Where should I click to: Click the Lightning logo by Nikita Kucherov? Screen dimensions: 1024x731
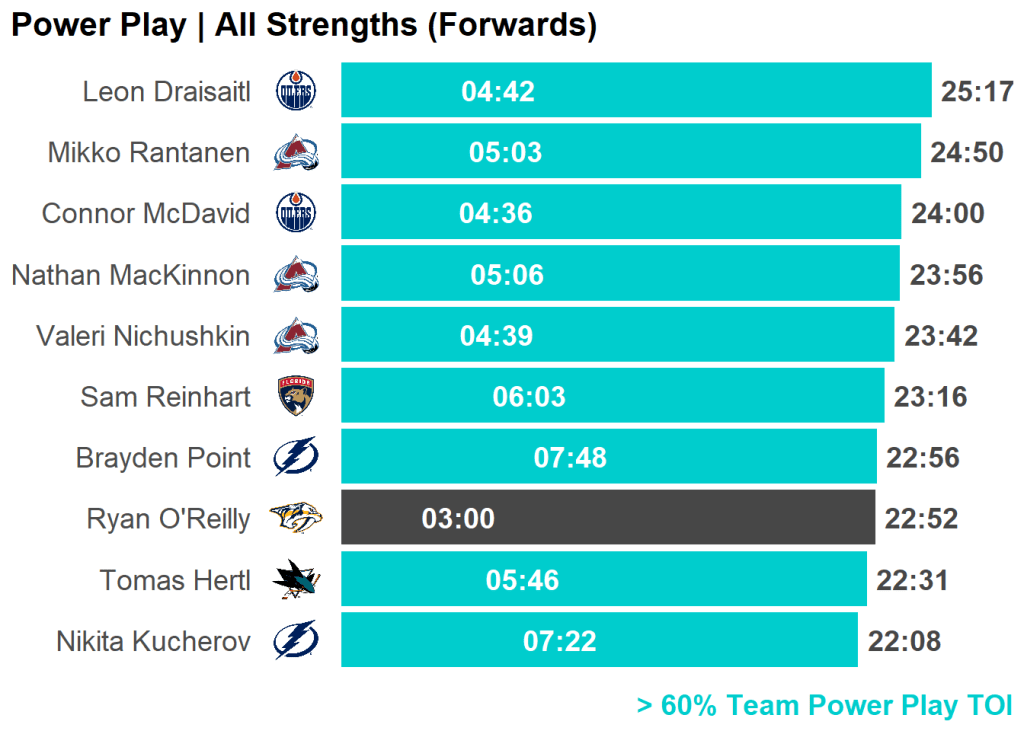click(x=296, y=640)
